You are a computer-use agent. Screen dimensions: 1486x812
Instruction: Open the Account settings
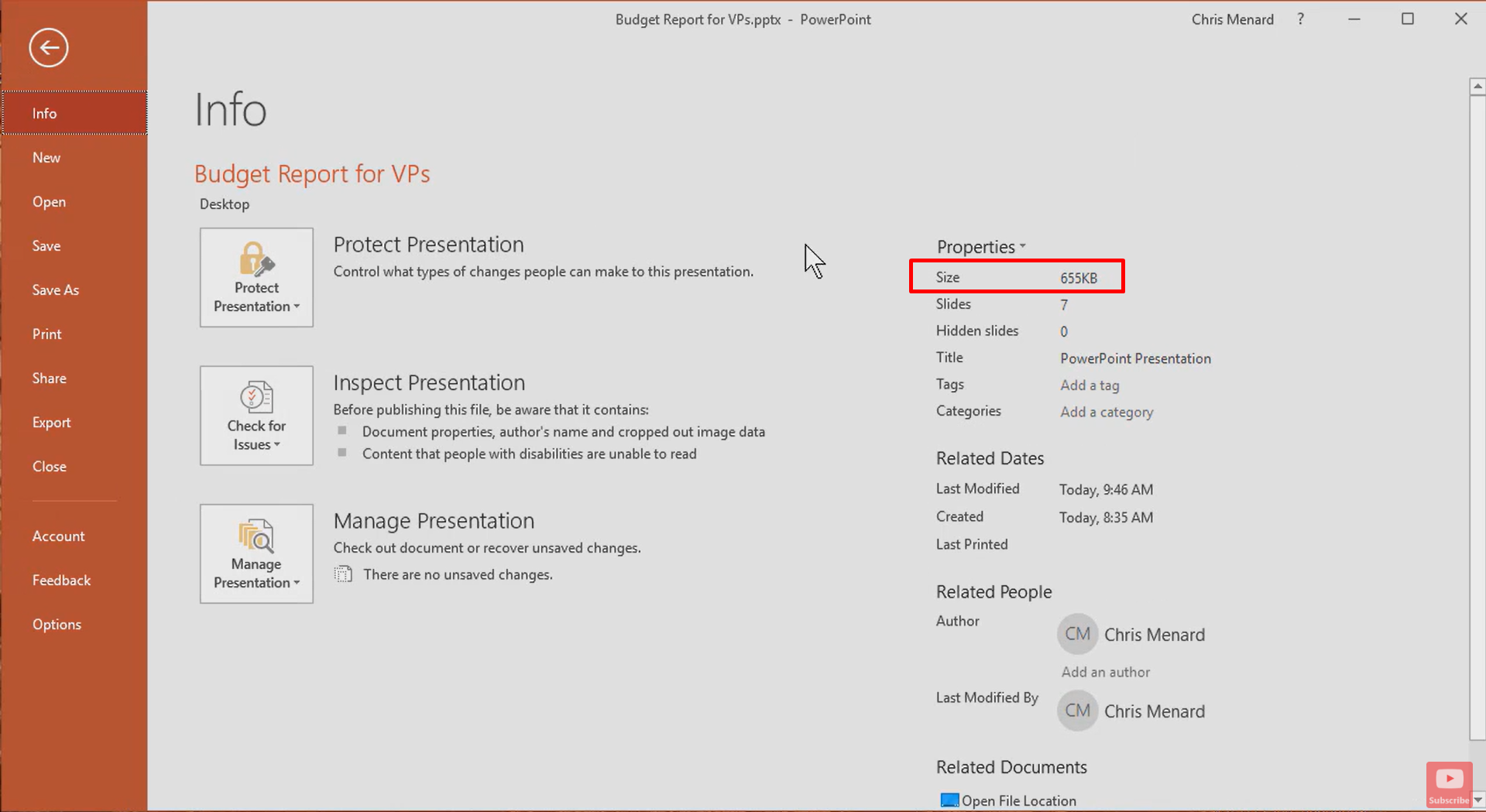point(58,535)
